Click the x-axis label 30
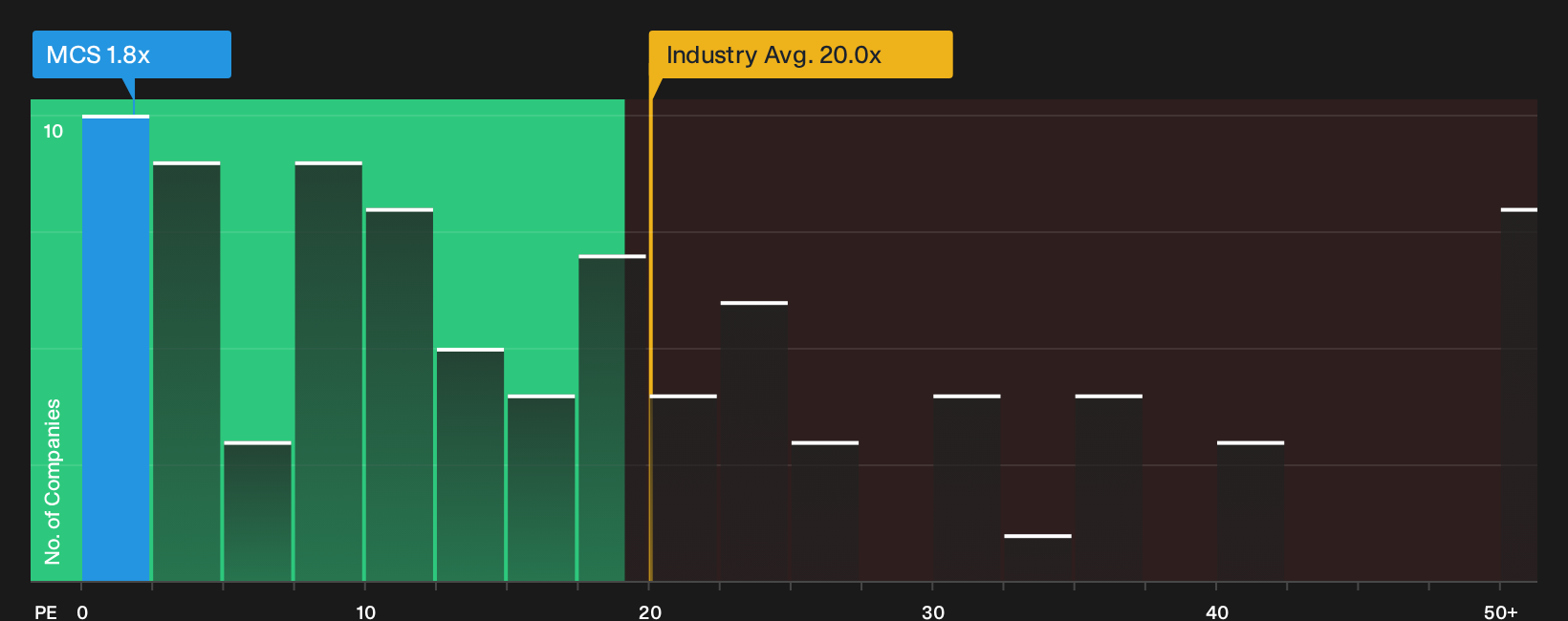The height and width of the screenshot is (621, 1568). (933, 611)
